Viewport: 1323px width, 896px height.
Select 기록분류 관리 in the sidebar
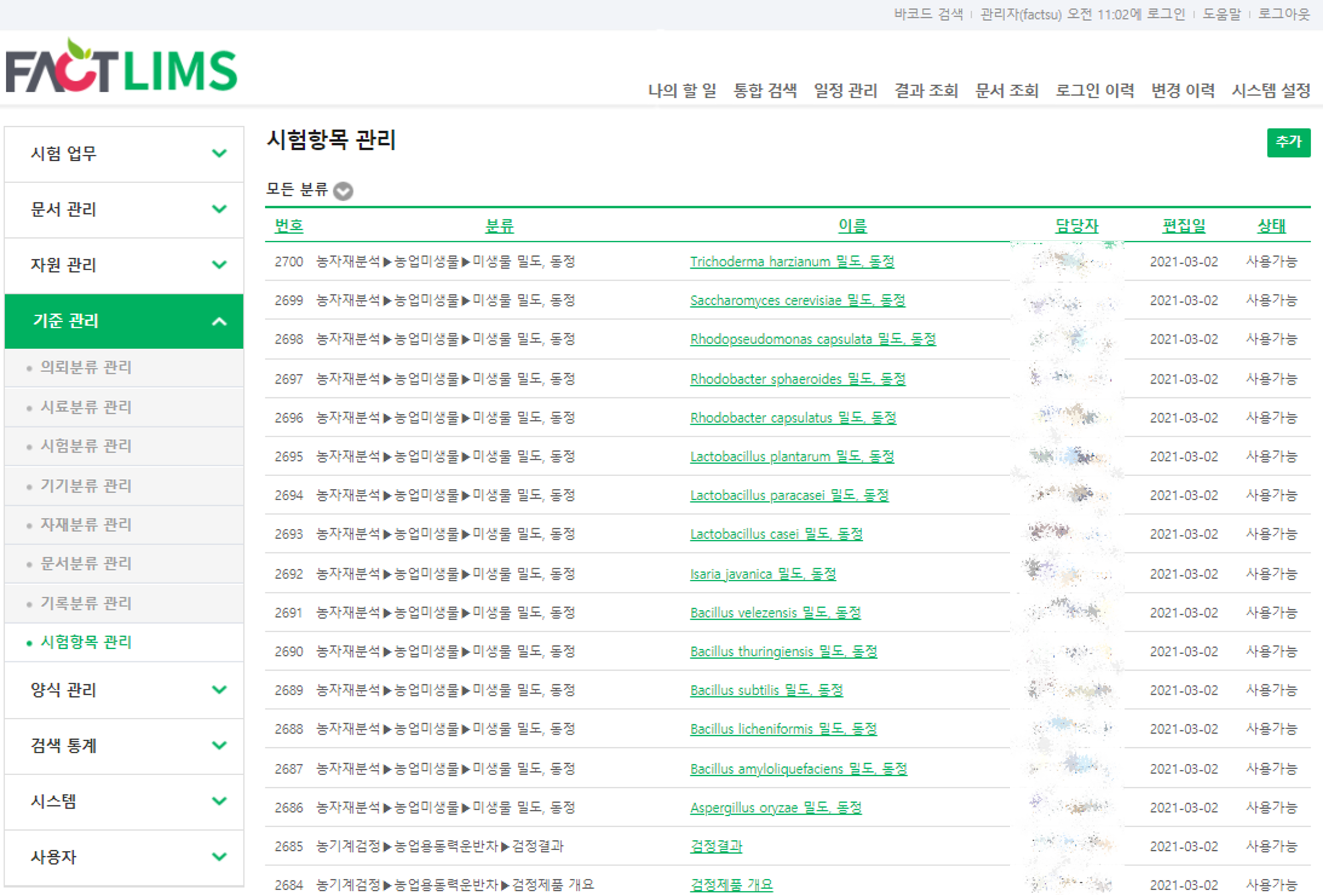pos(86,603)
